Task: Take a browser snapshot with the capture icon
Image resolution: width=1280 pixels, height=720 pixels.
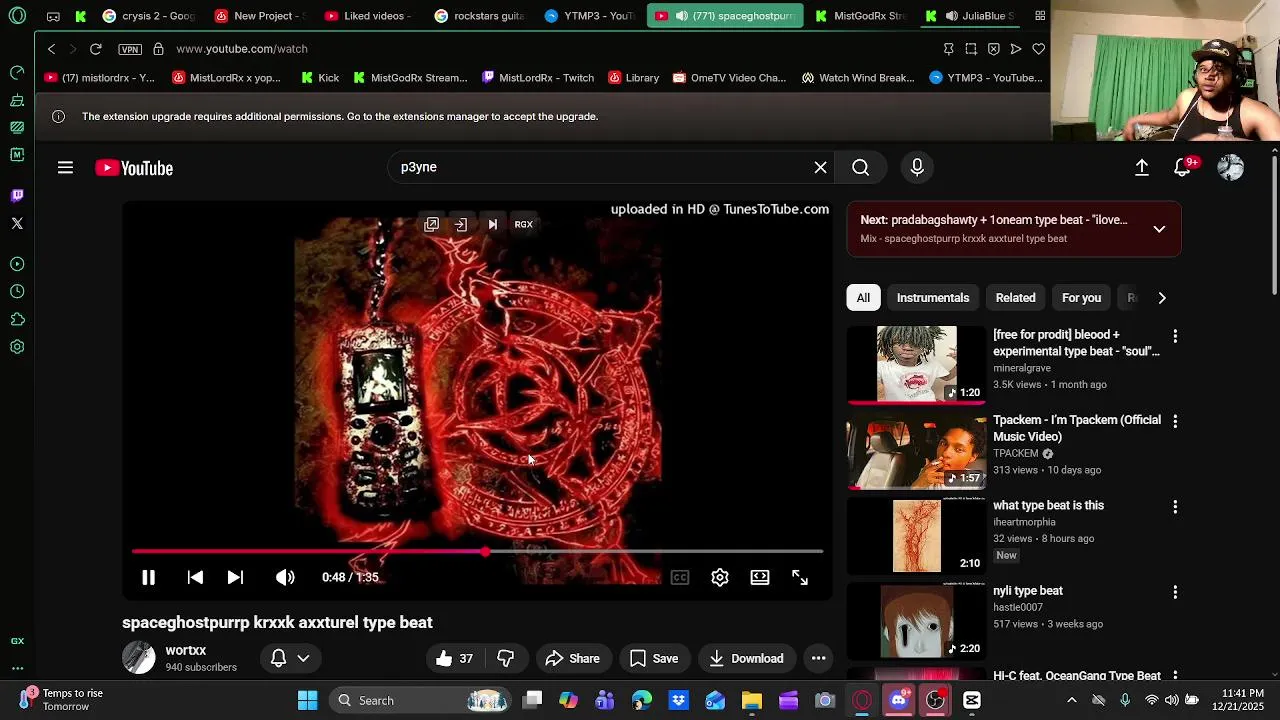Action: 971,48
